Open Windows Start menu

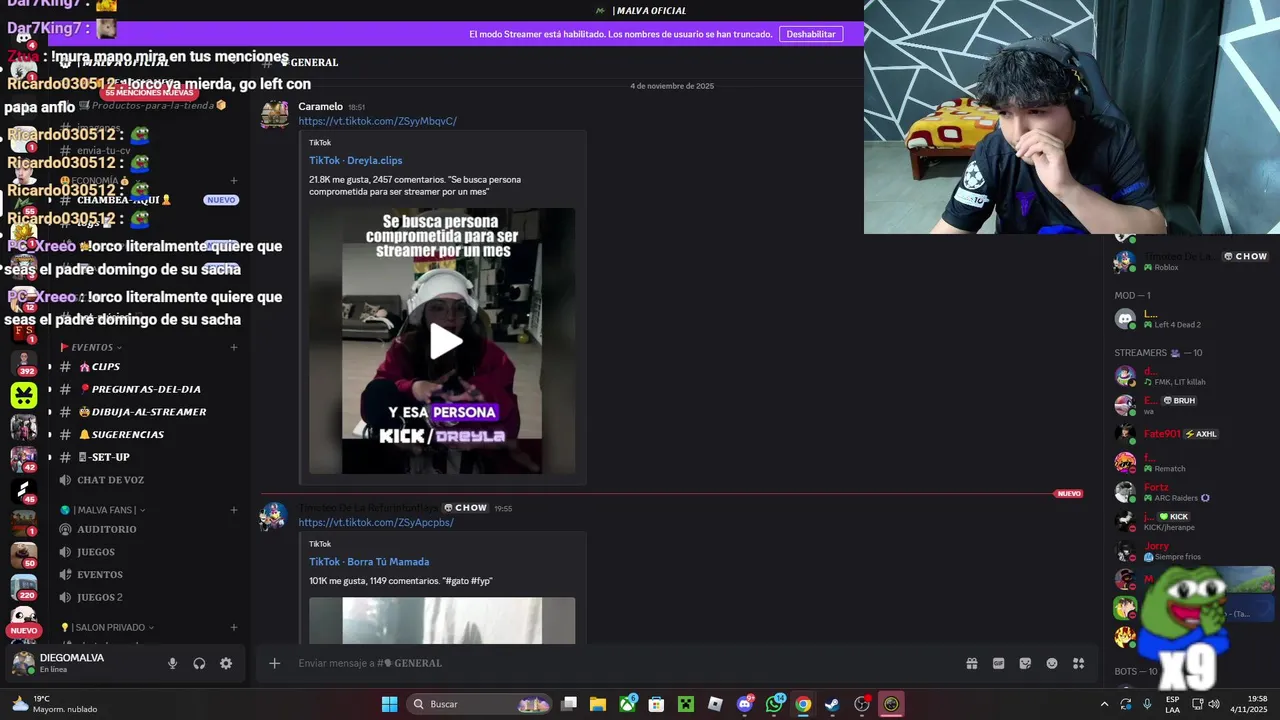coord(389,704)
